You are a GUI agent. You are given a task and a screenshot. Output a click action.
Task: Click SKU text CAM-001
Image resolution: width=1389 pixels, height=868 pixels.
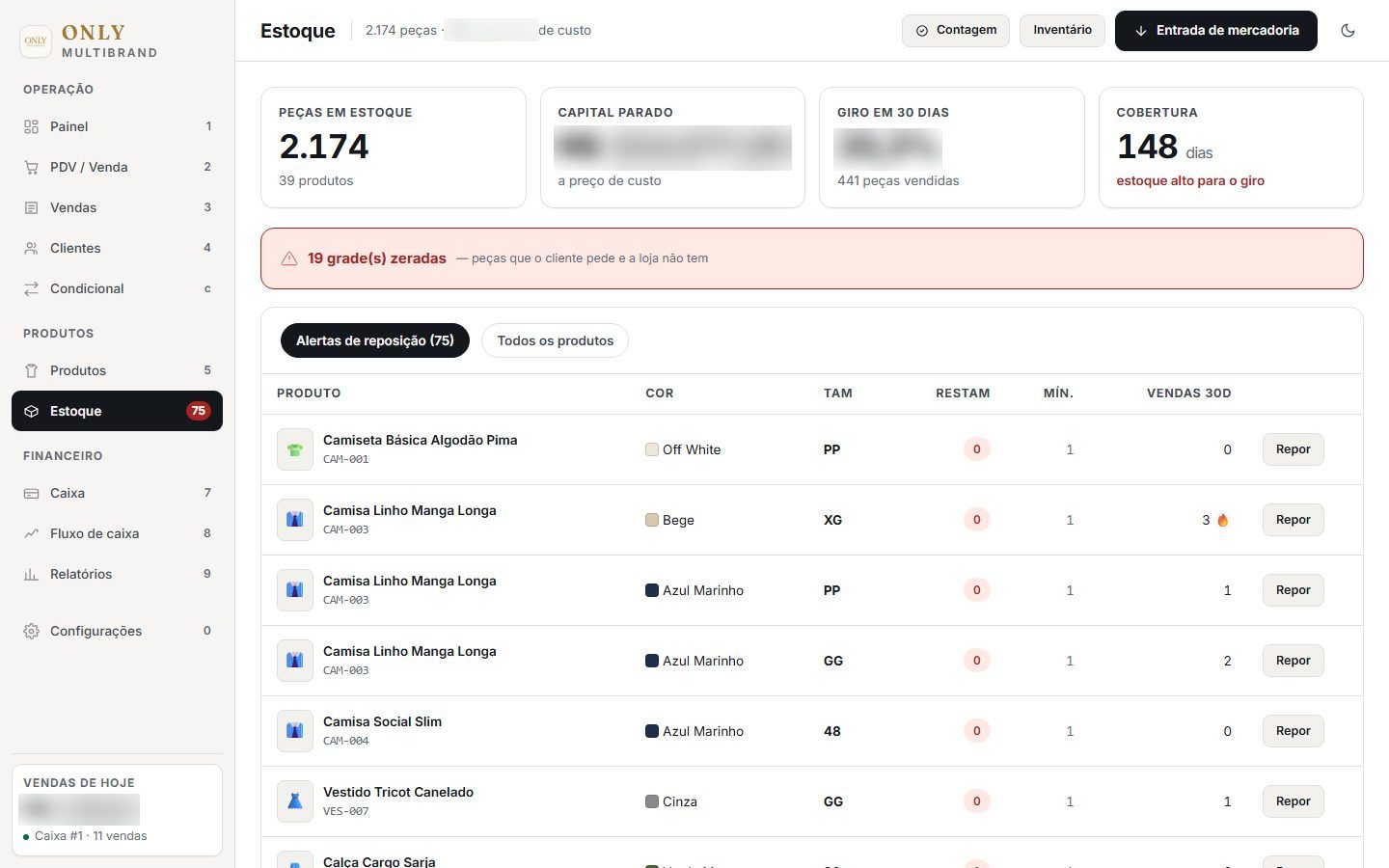[x=346, y=459]
